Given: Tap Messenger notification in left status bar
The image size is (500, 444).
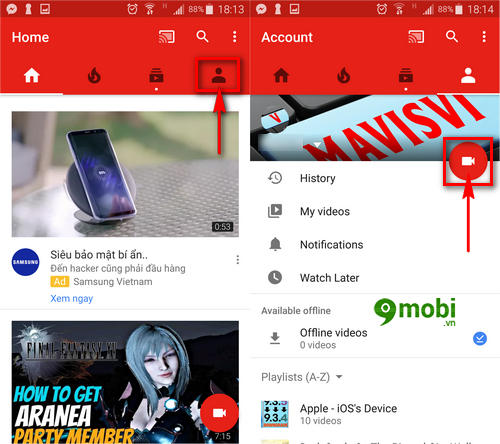Looking at the screenshot, I should pos(12,9).
